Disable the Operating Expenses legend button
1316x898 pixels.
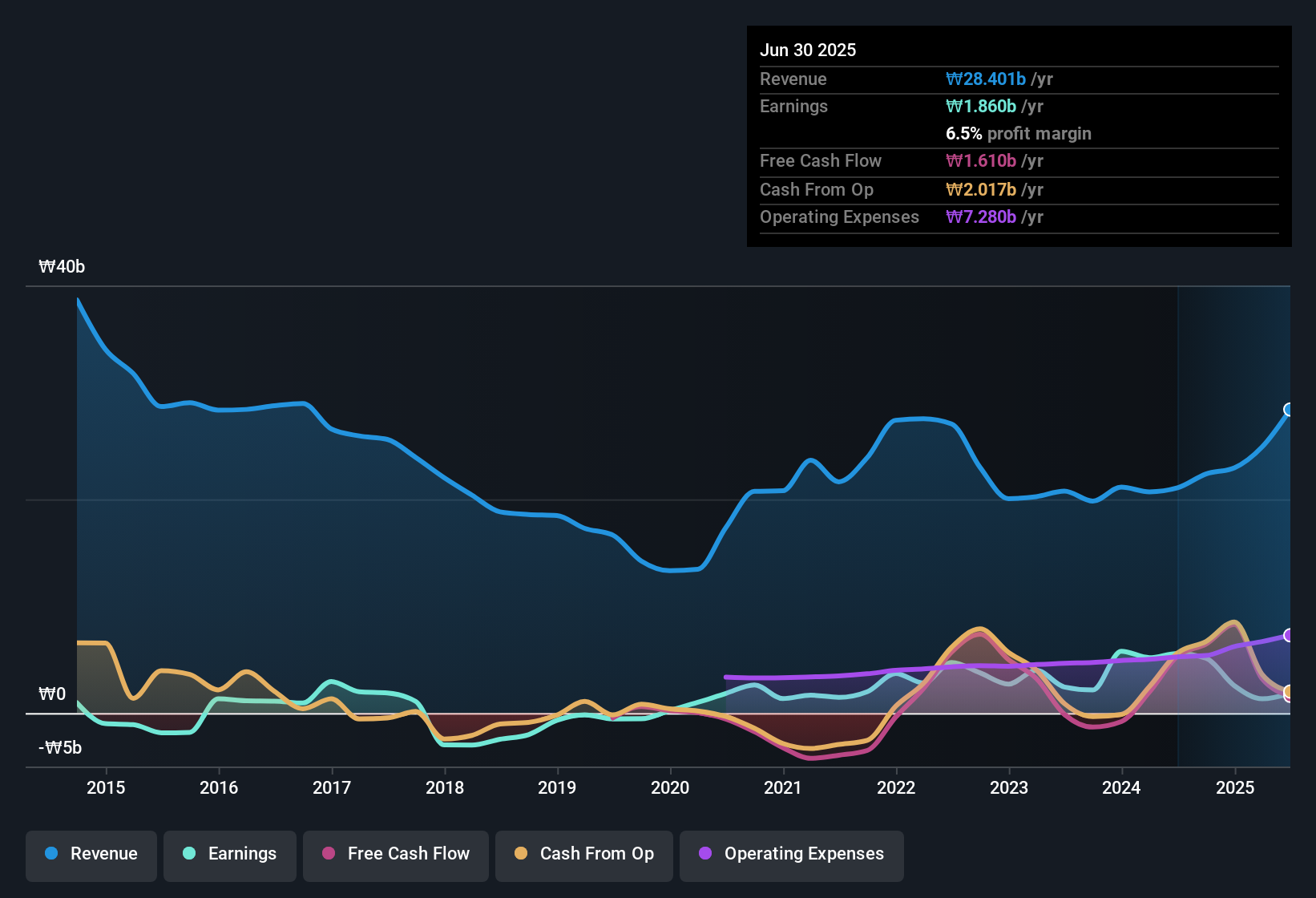point(791,854)
